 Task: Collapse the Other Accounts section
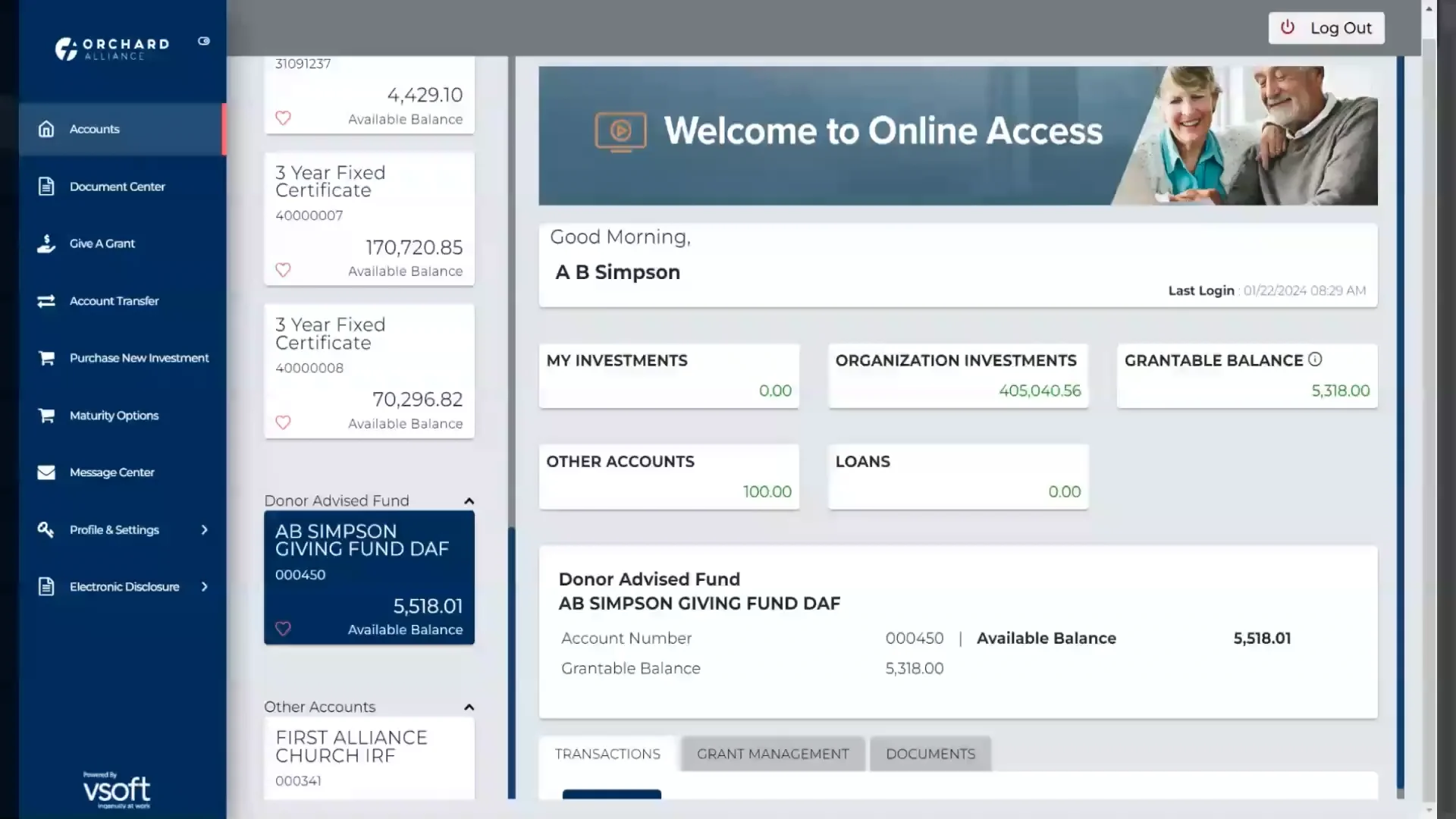pyautogui.click(x=469, y=708)
